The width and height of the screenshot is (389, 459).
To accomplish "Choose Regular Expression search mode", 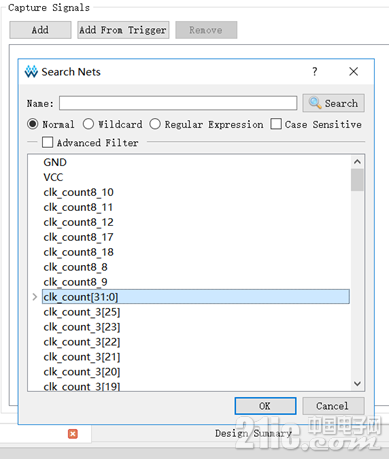I will click(155, 124).
